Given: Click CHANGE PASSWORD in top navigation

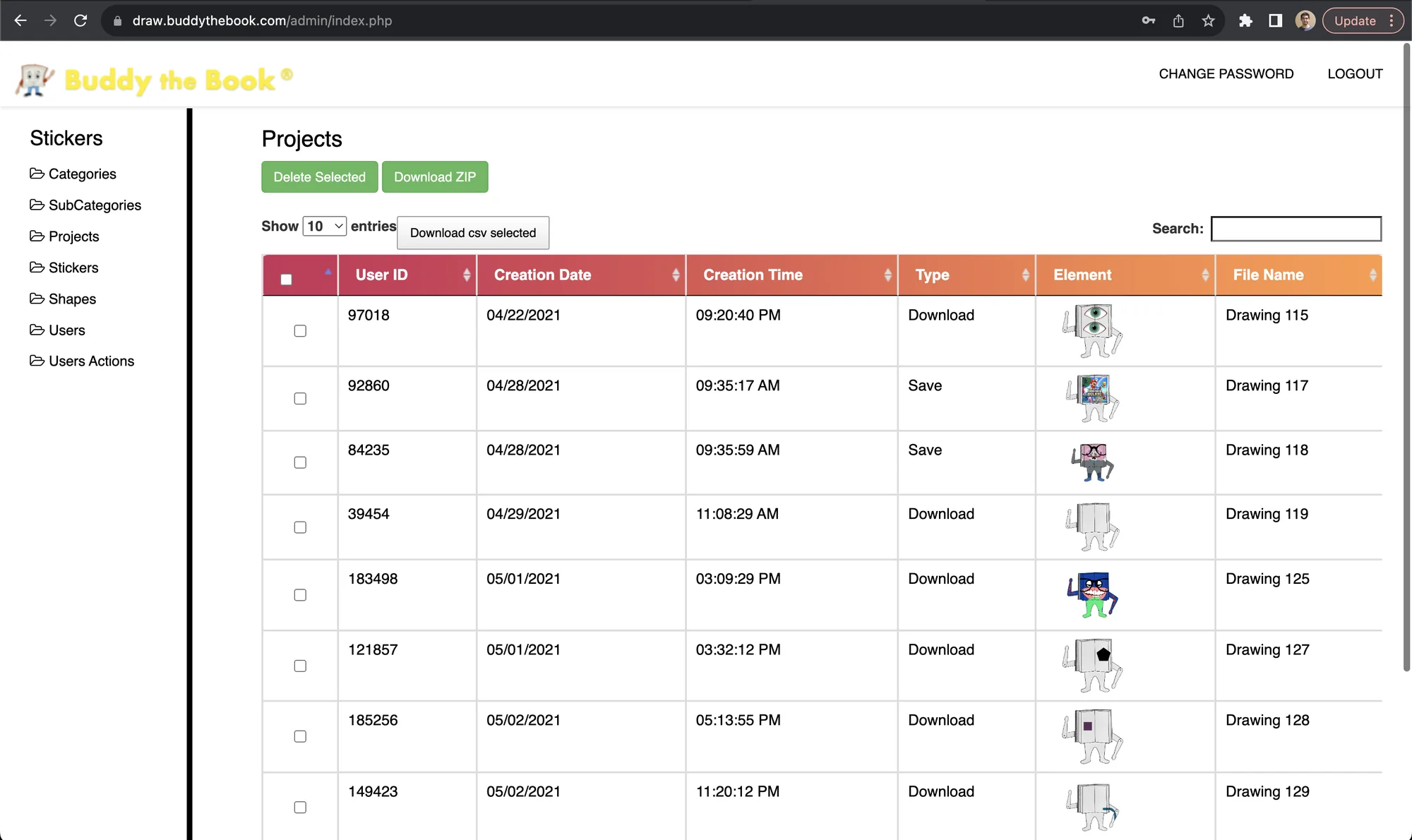Looking at the screenshot, I should [x=1226, y=74].
